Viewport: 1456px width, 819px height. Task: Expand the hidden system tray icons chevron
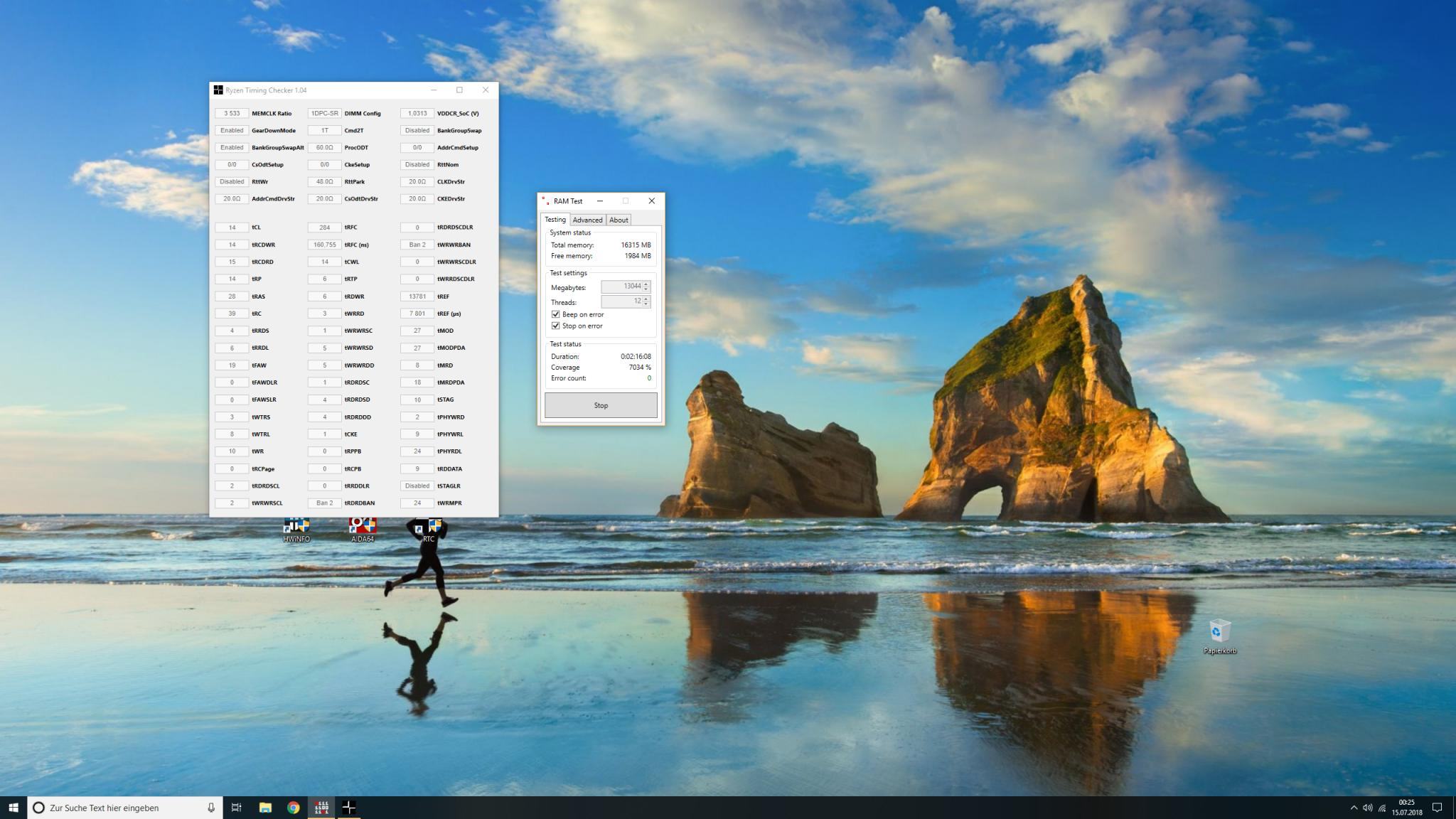coord(1353,808)
